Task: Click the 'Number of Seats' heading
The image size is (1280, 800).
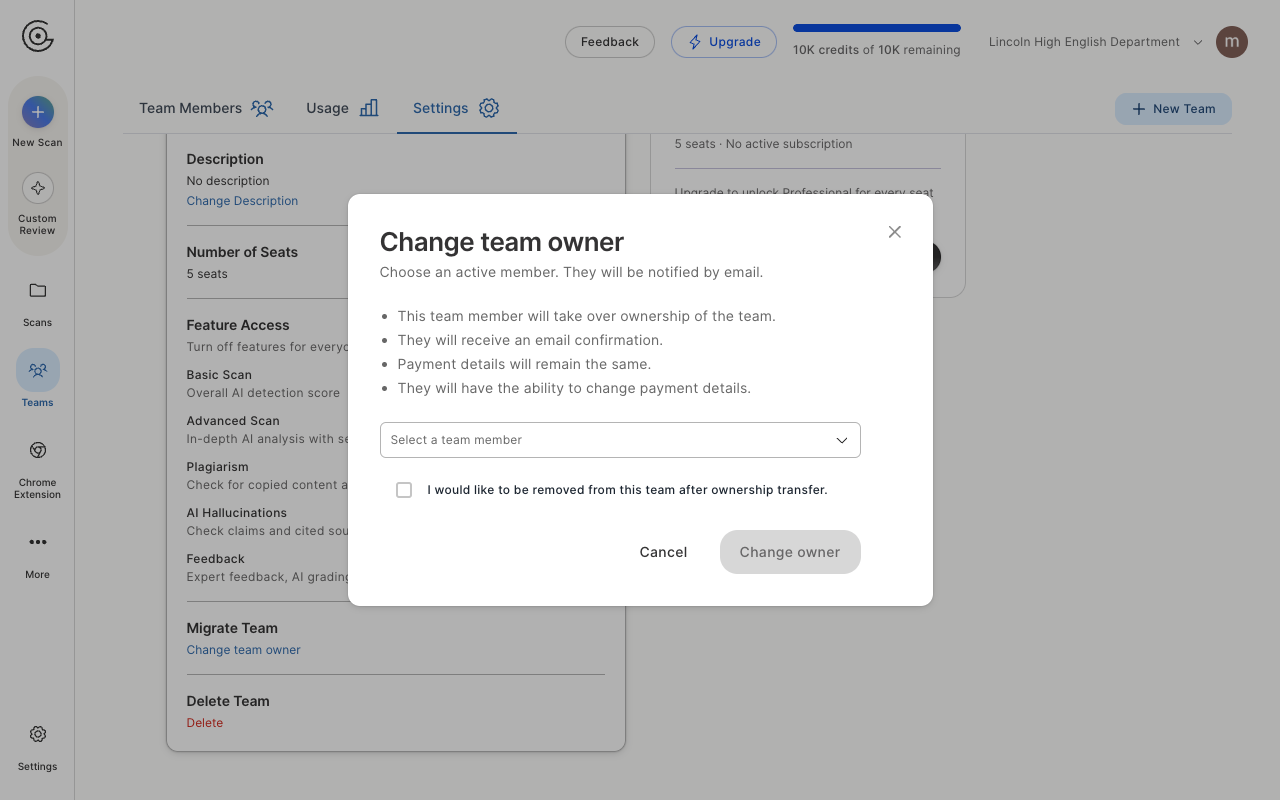Action: coord(242,252)
